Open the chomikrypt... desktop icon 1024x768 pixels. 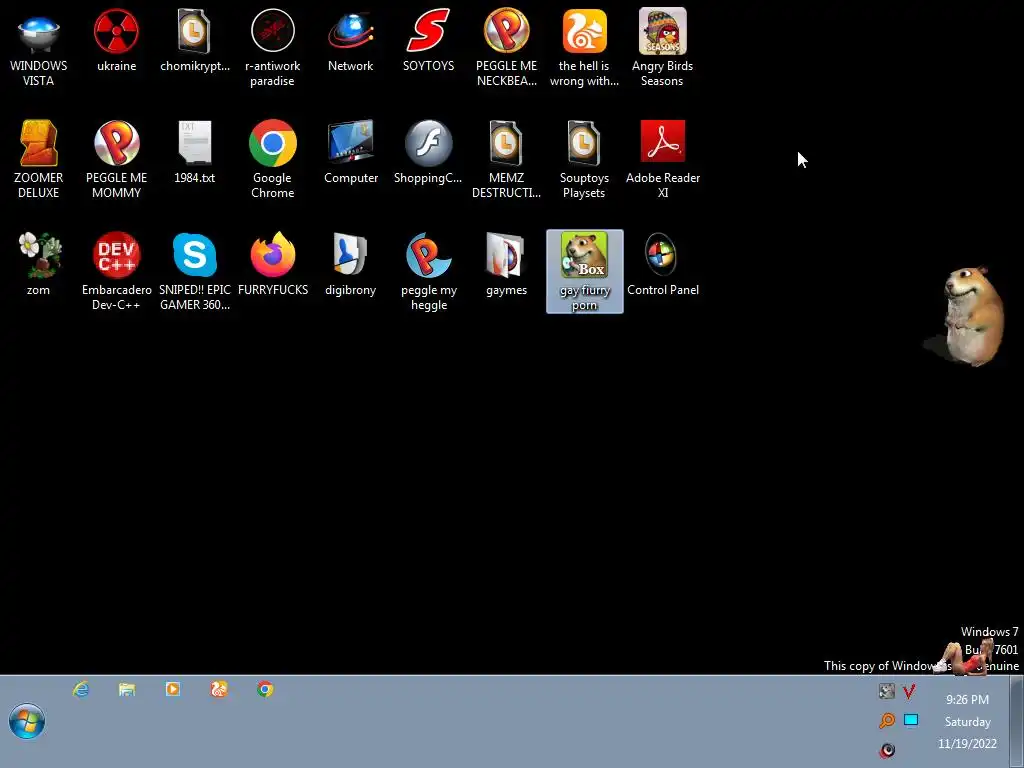tap(195, 41)
